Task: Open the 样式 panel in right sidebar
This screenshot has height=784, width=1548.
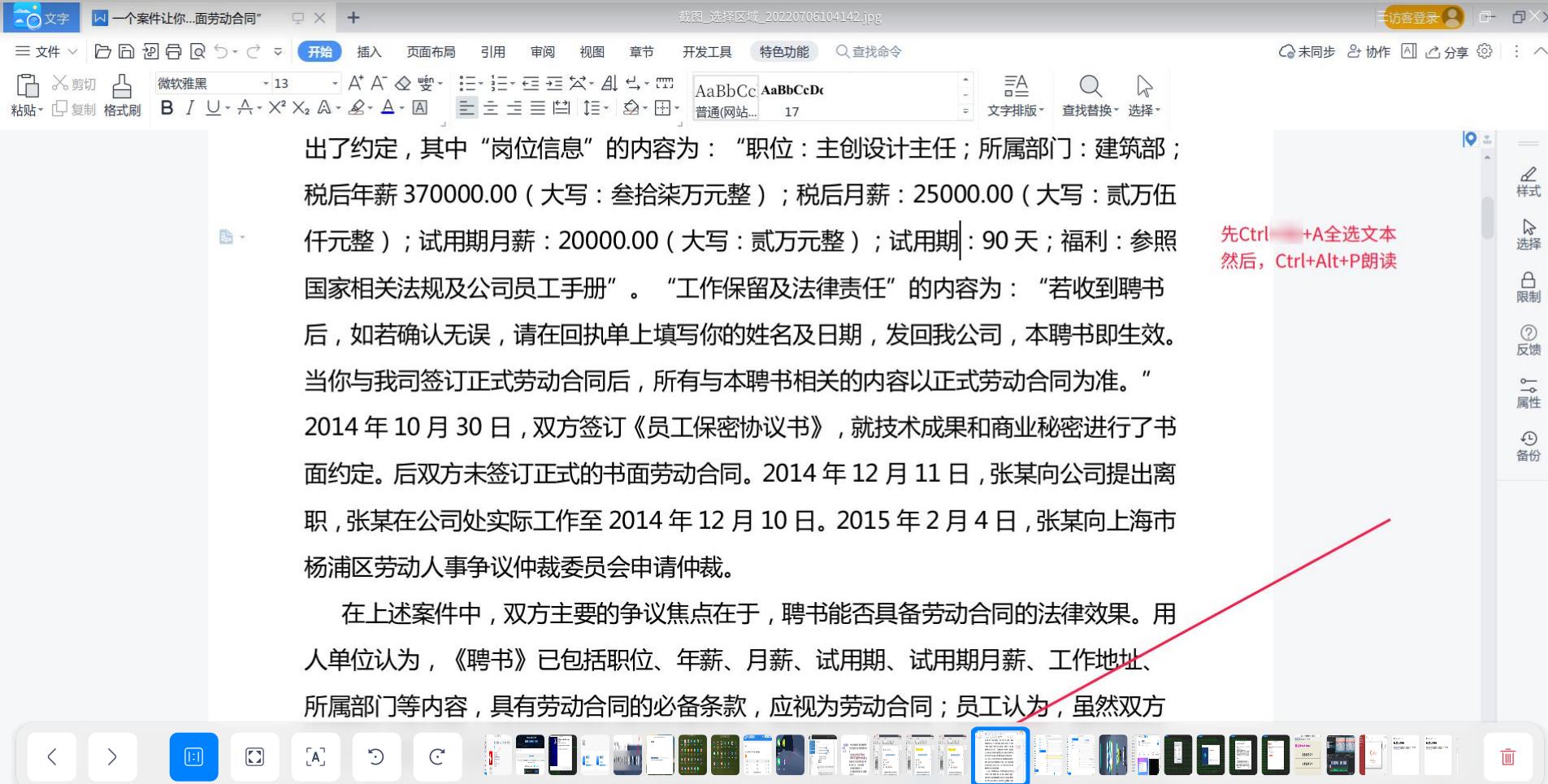Action: pos(1527,180)
